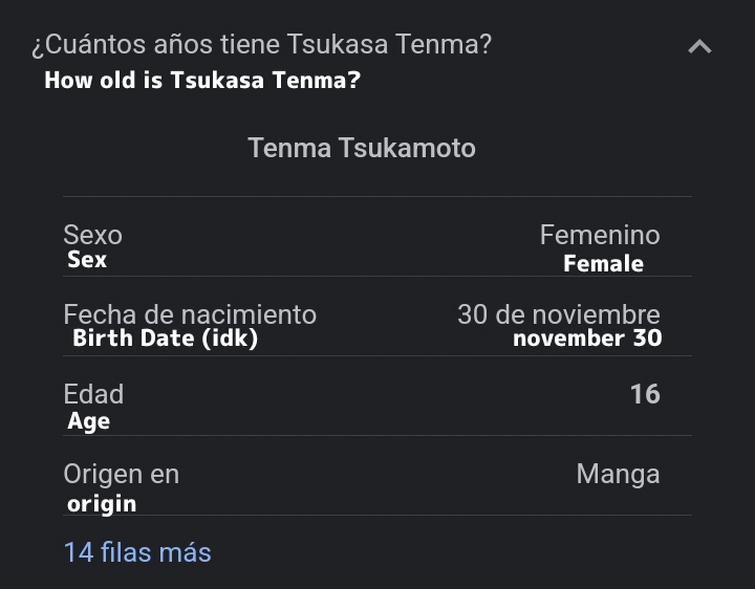The height and width of the screenshot is (589, 755).
Task: Open the '14 filas más' link
Action: click(137, 552)
